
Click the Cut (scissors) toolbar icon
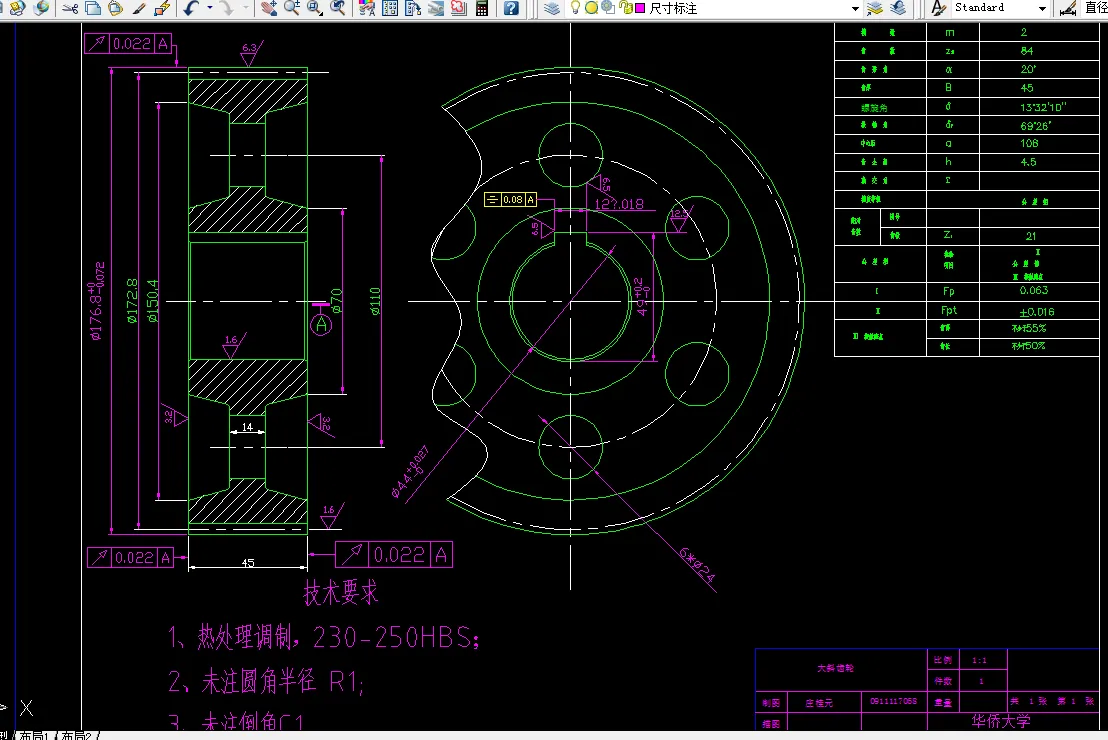70,8
